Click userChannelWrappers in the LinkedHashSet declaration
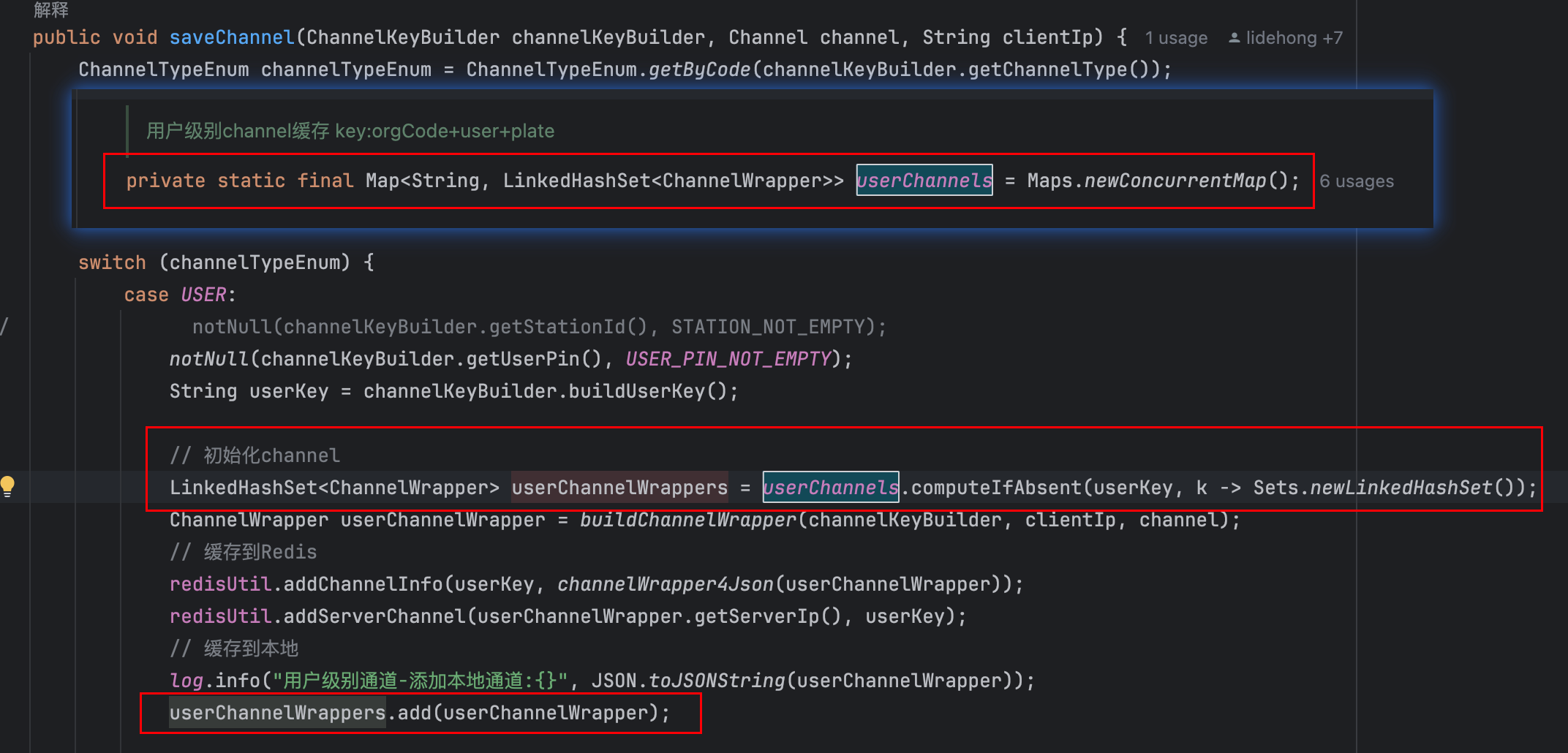The height and width of the screenshot is (753, 1568). pyautogui.click(x=619, y=488)
